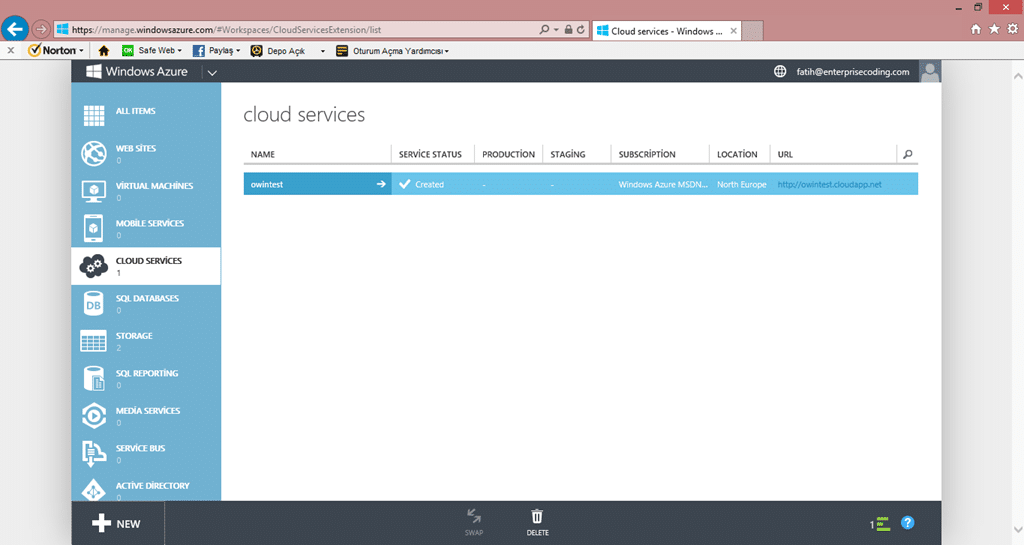This screenshot has width=1024, height=545.
Task: Click the browser back button
Action: (14, 29)
